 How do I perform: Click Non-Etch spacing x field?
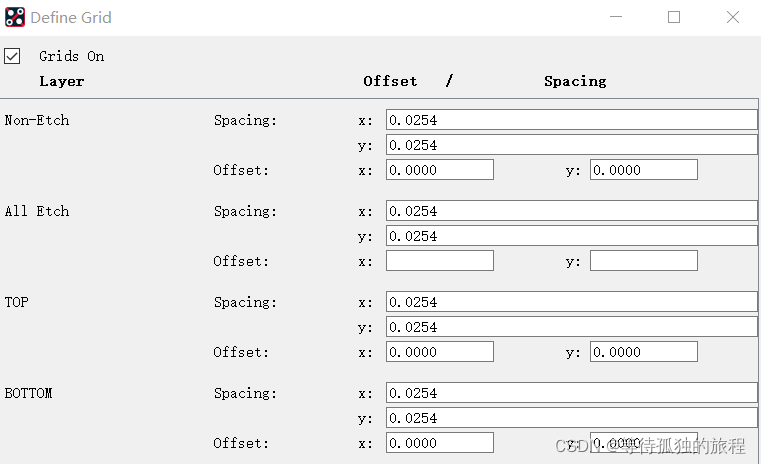(x=571, y=120)
